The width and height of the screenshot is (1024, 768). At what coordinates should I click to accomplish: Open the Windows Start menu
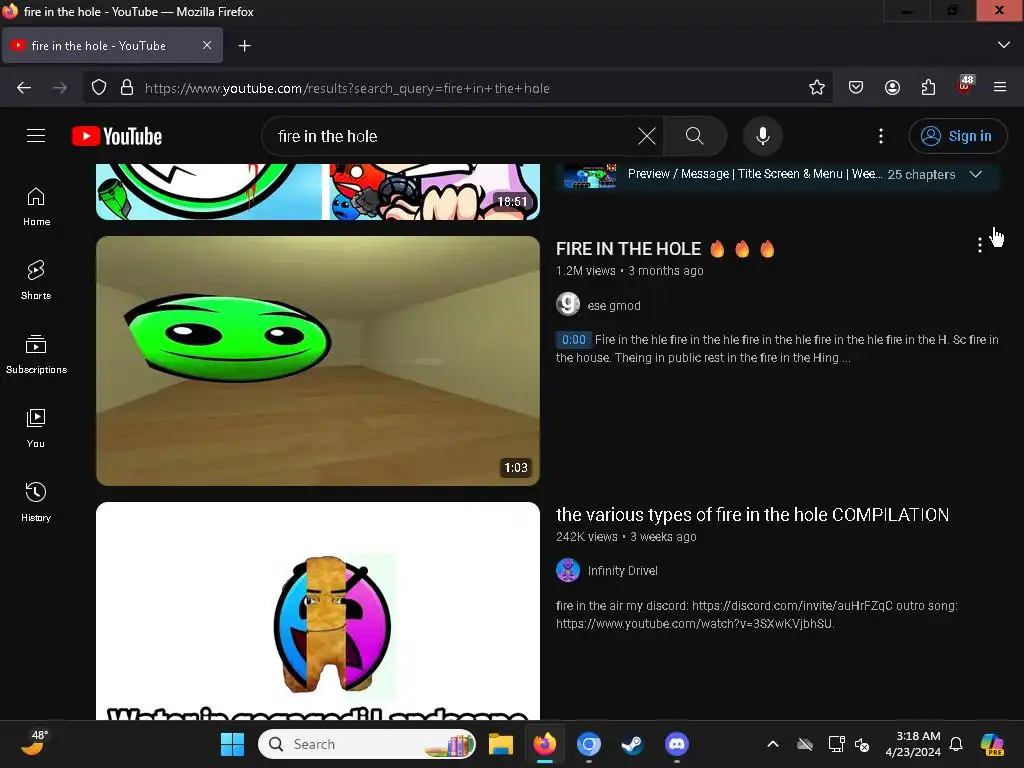pos(232,744)
